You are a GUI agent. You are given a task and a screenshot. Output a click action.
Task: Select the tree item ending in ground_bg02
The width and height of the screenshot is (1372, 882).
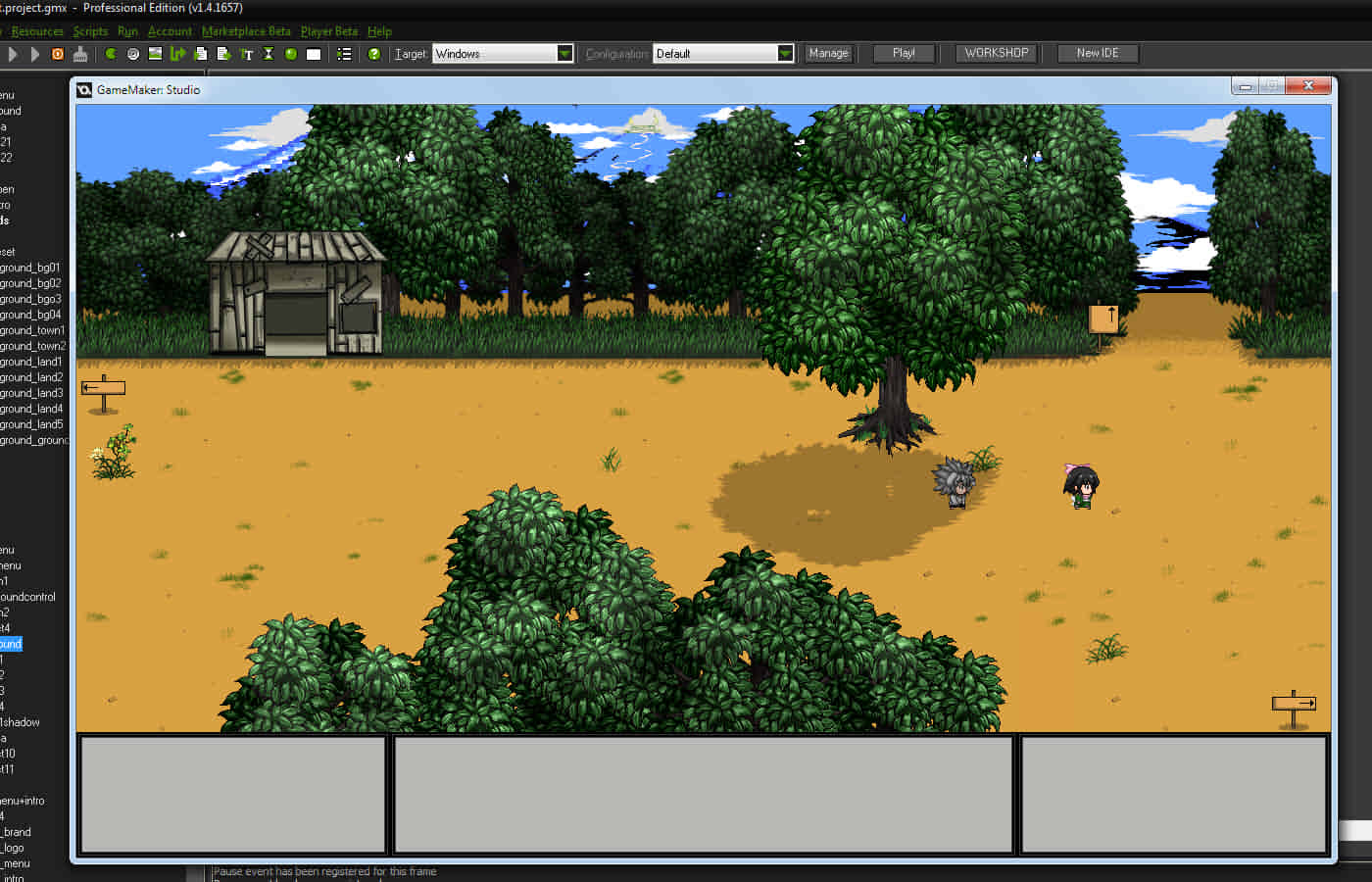pyautogui.click(x=30, y=283)
